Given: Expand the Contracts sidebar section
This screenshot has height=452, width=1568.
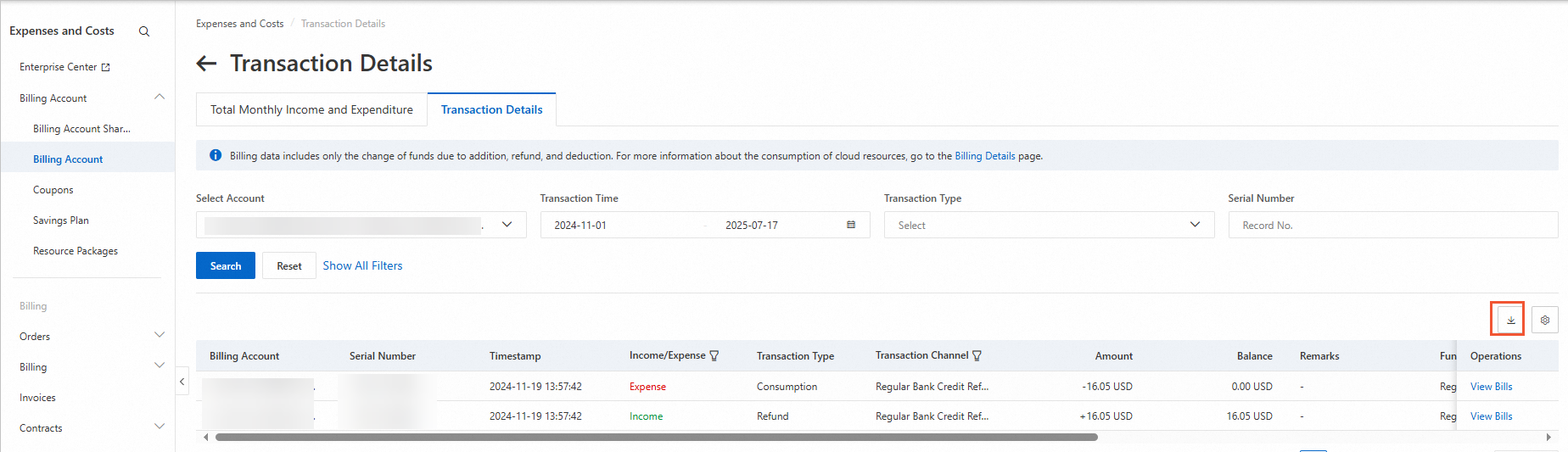Looking at the screenshot, I should [160, 427].
